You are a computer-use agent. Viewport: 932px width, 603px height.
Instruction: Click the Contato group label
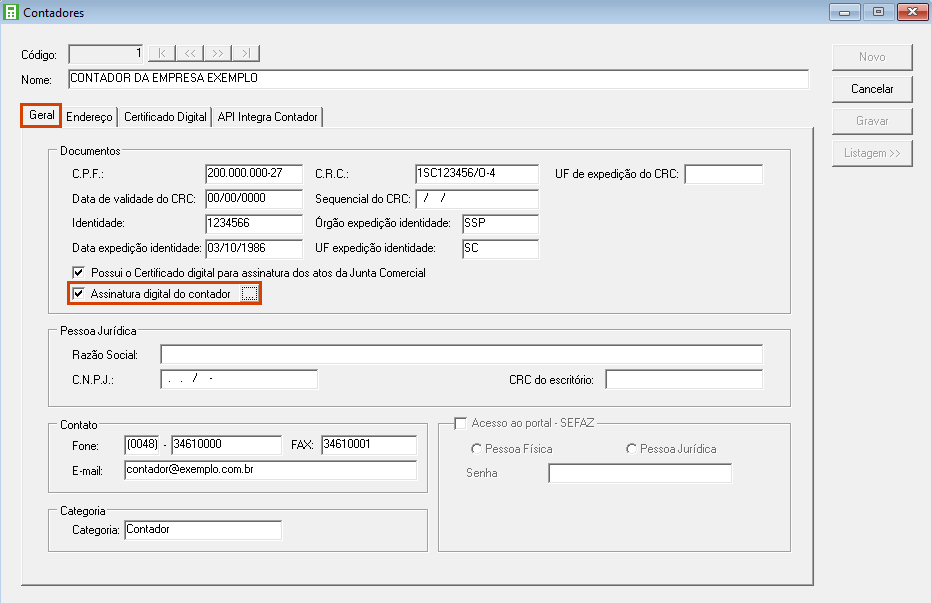[78, 425]
